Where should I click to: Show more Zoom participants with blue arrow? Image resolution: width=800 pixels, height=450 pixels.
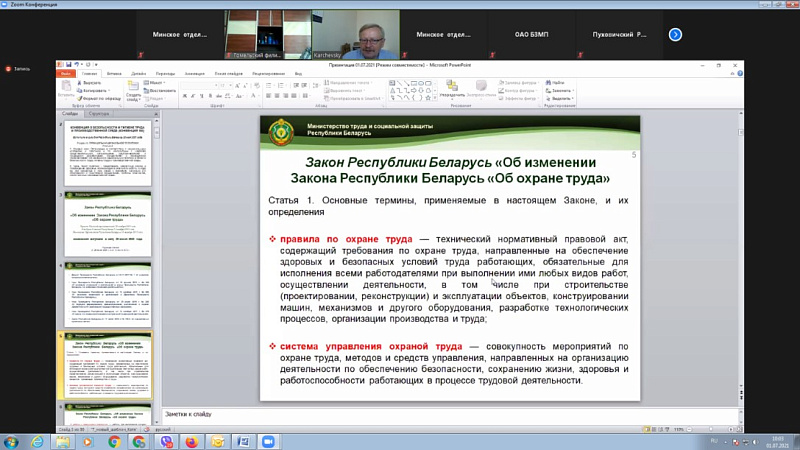(x=675, y=35)
